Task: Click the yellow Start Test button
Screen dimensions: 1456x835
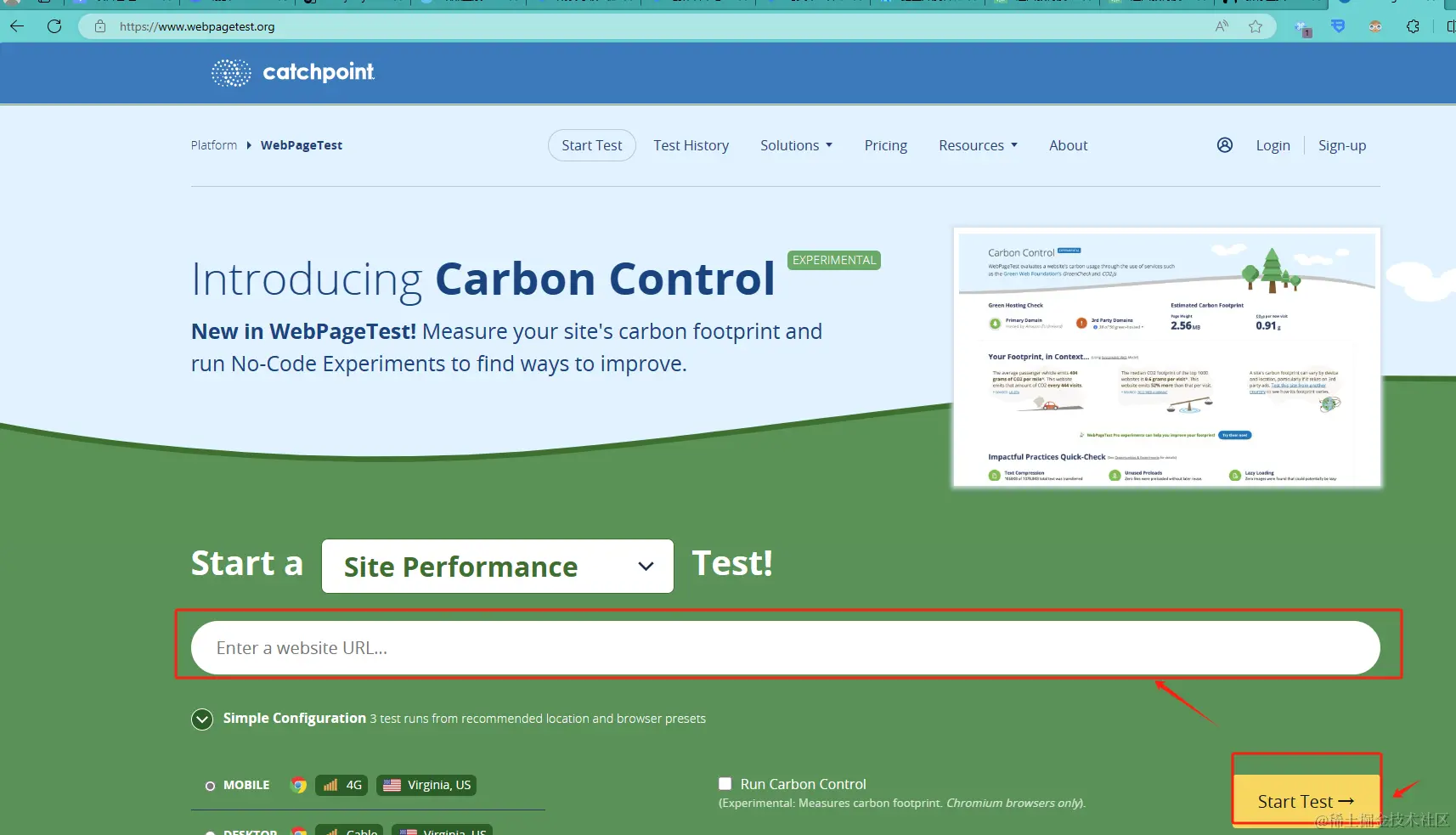Action: (1306, 800)
